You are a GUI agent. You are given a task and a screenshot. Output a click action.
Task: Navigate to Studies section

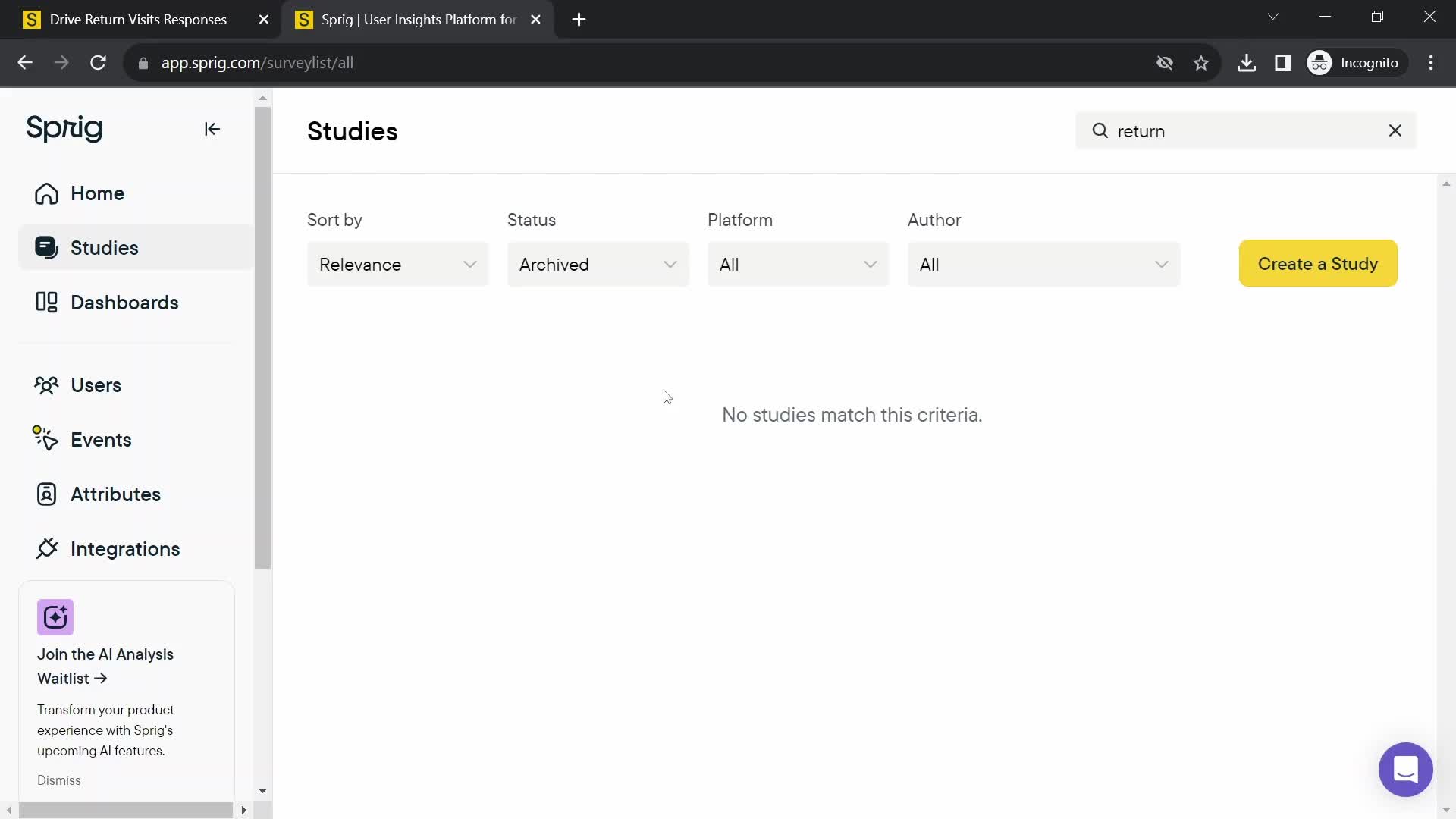coord(105,247)
